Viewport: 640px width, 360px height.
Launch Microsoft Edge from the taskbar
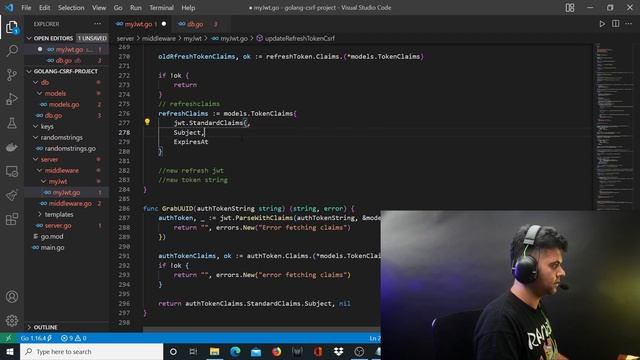pos(235,351)
